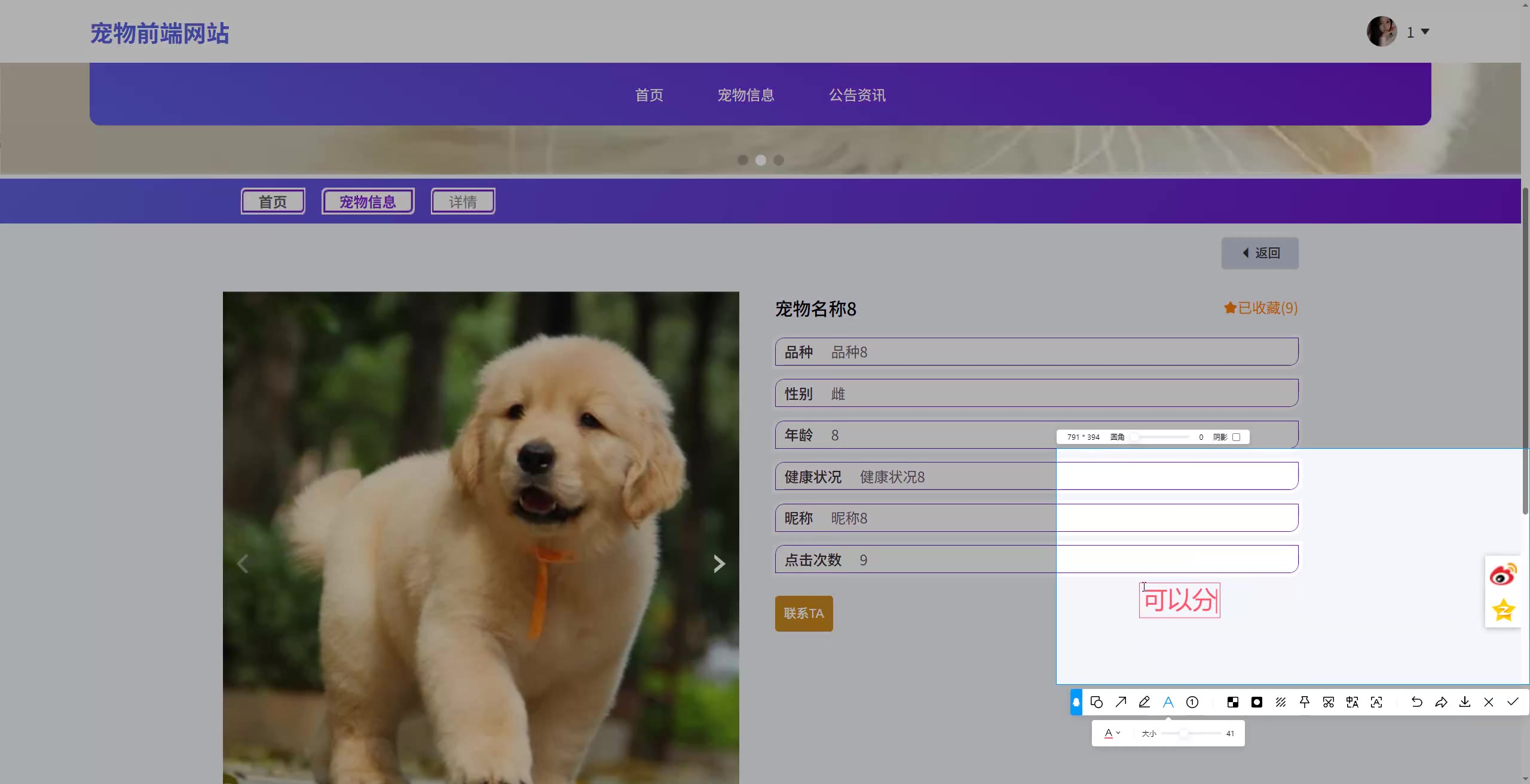Image resolution: width=1530 pixels, height=784 pixels.
Task: Open the text color dropdown
Action: [x=1112, y=733]
